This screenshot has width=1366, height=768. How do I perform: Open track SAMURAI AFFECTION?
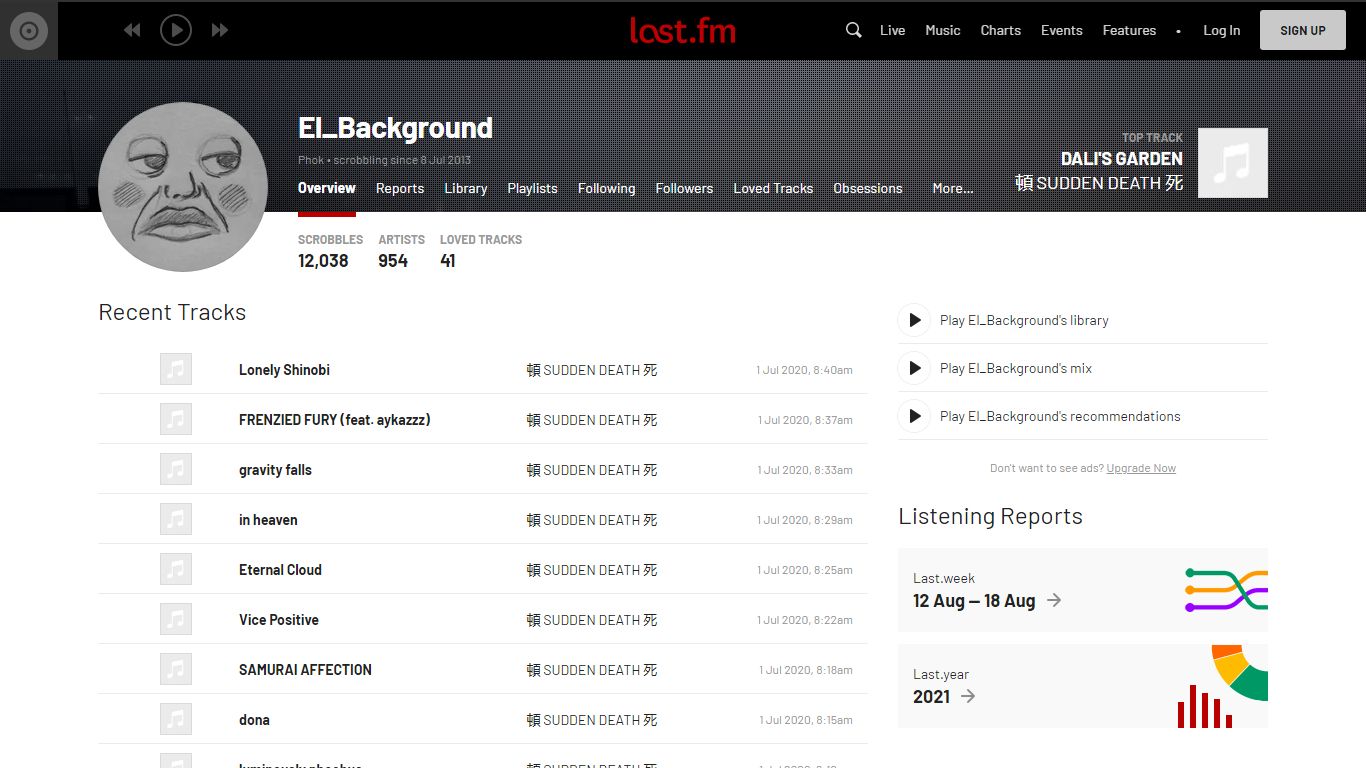coord(305,670)
